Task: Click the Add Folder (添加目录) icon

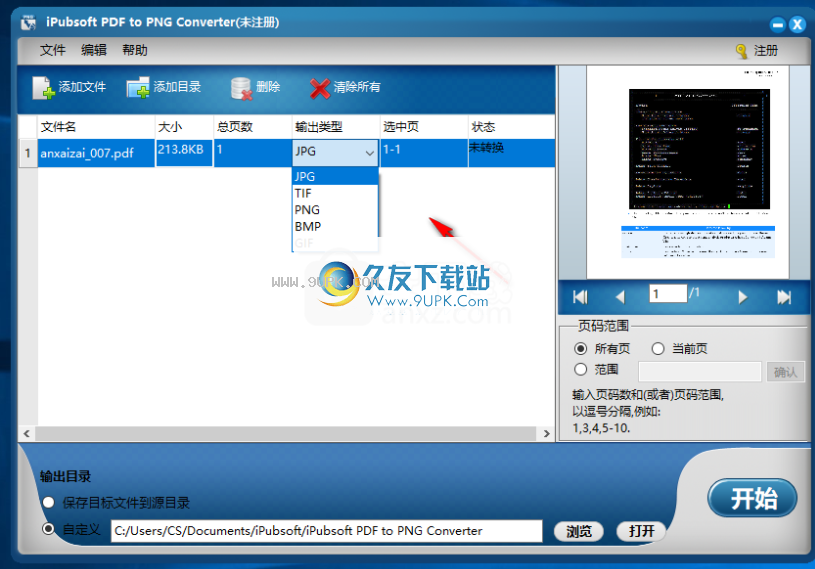Action: click(x=138, y=87)
